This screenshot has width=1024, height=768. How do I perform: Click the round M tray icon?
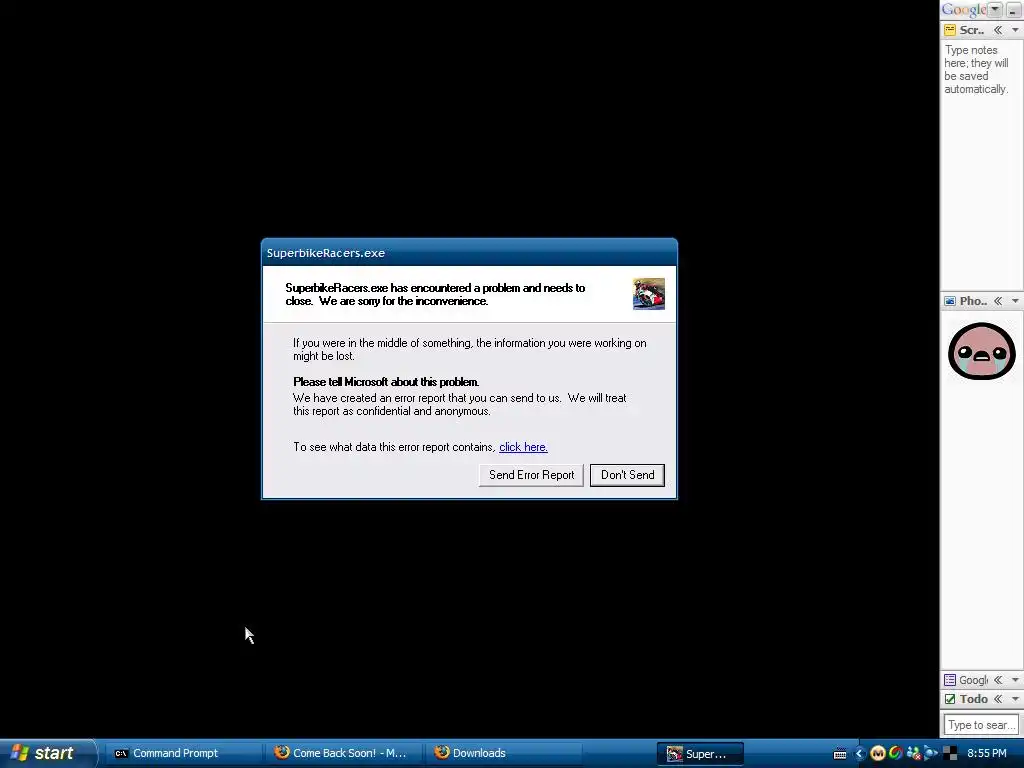[878, 754]
